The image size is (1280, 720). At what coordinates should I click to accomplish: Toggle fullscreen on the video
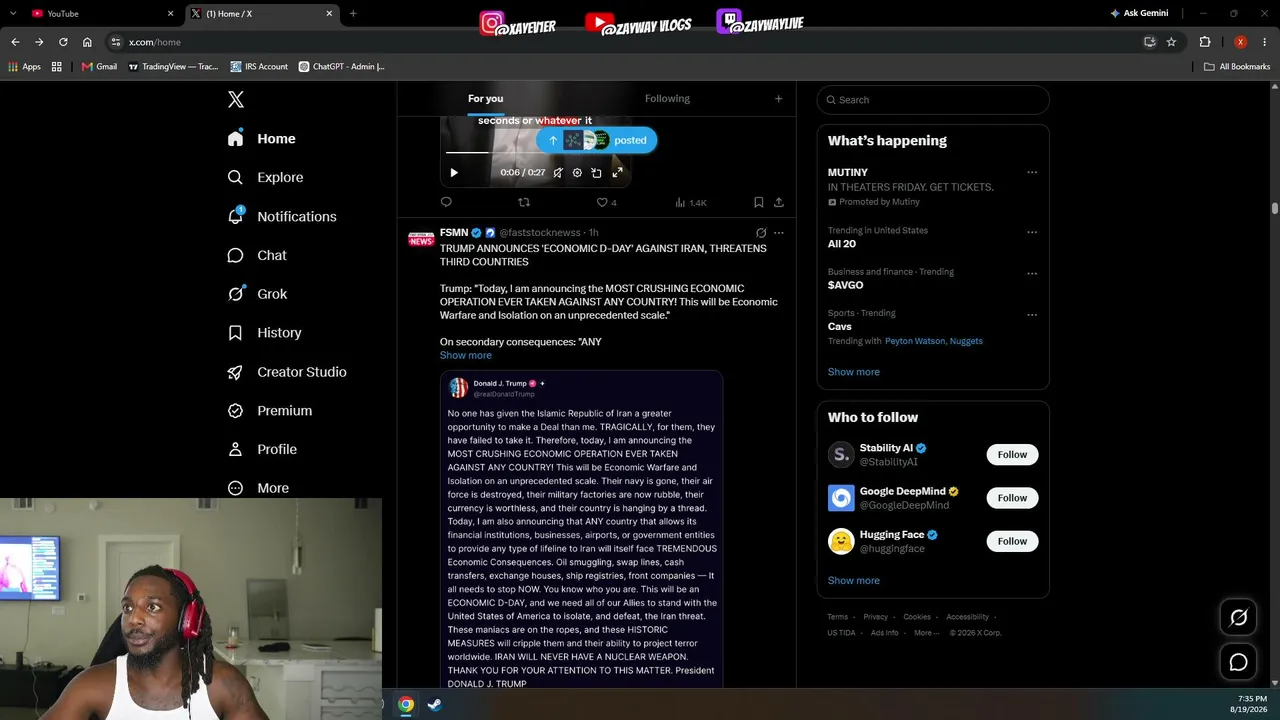tap(617, 172)
